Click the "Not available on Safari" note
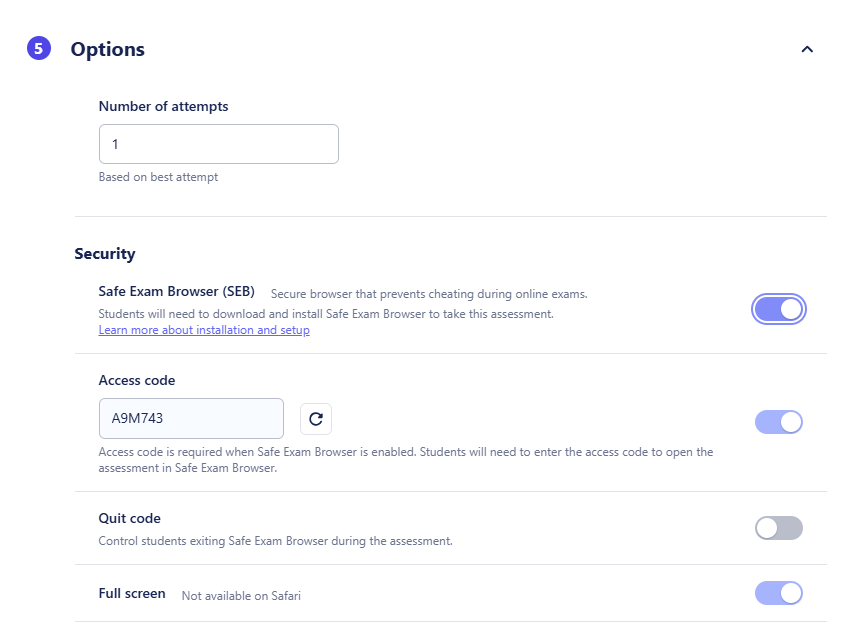The width and height of the screenshot is (866, 627). pos(241,595)
